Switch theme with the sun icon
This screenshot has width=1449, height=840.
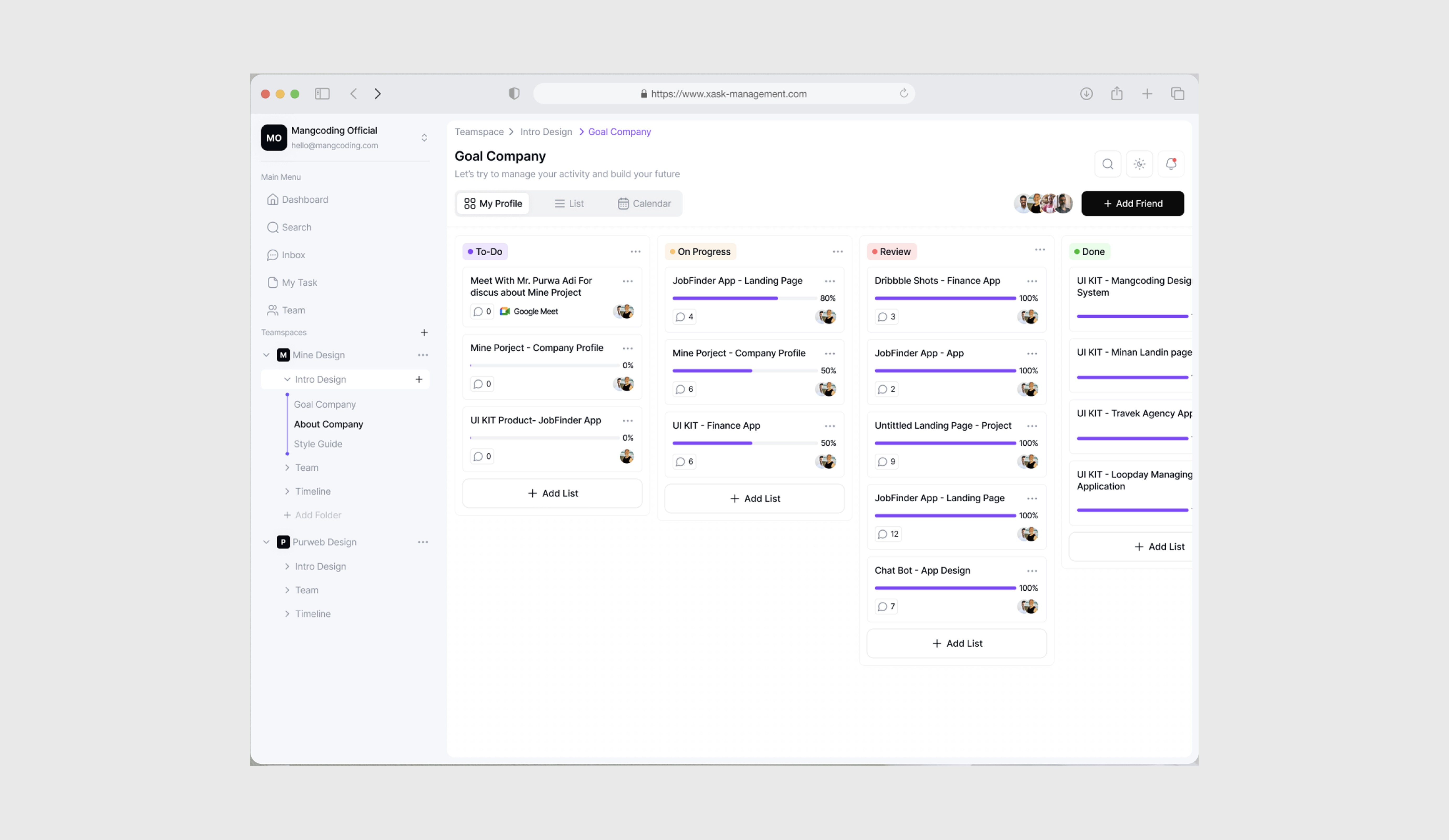tap(1140, 164)
